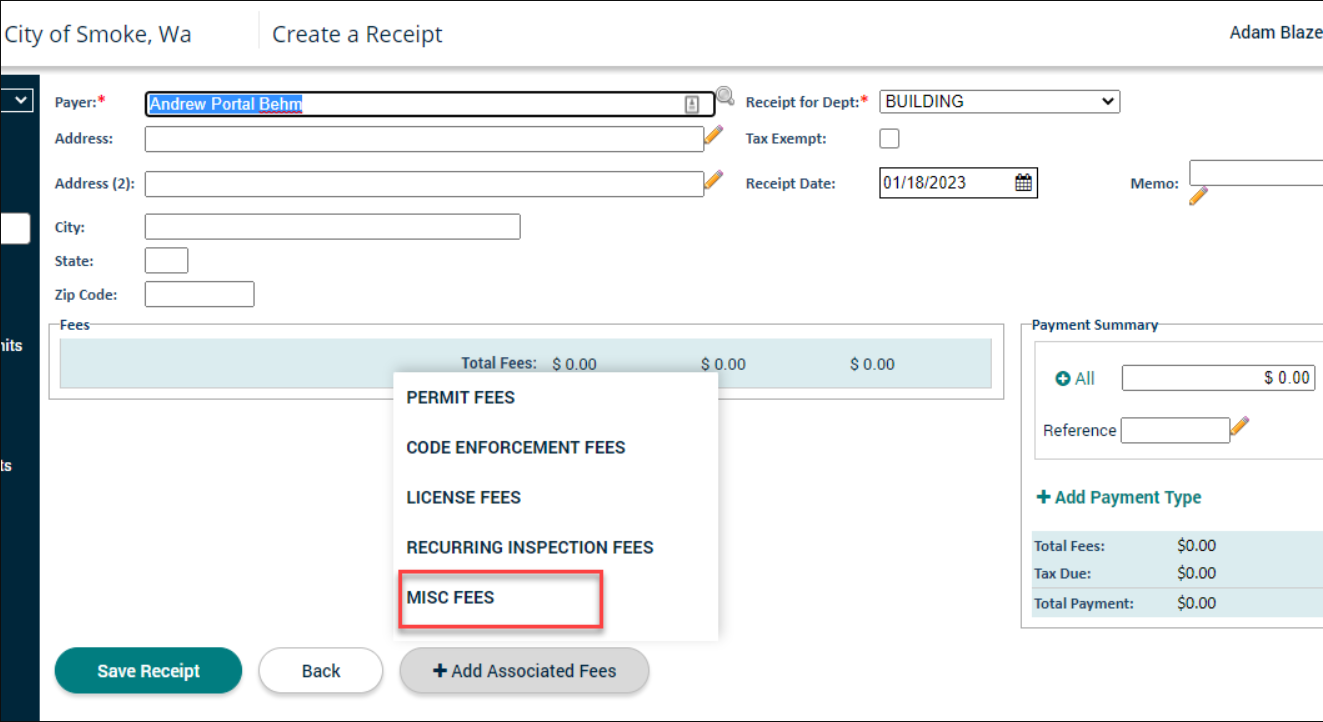Click the Add Associated Fees button
Viewport: 1323px width, 722px height.
(x=524, y=671)
